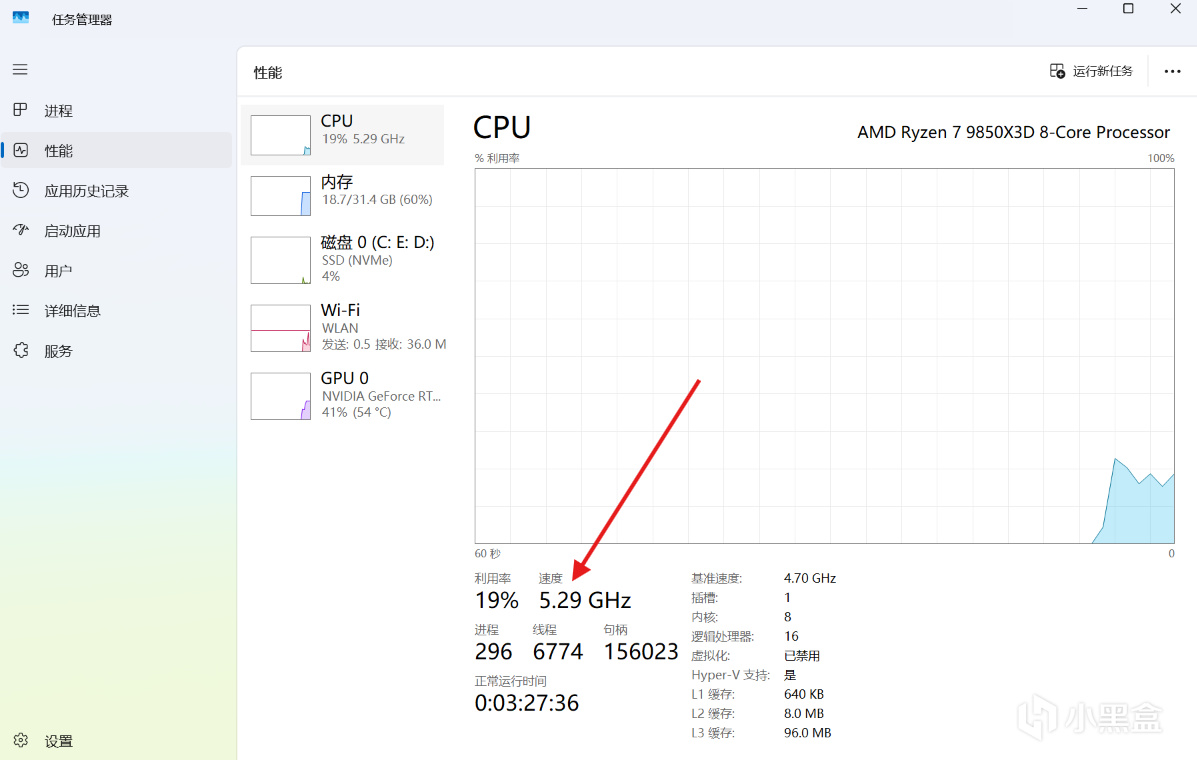Select the 磁盘 0 mini graph thumbnail

coord(280,259)
